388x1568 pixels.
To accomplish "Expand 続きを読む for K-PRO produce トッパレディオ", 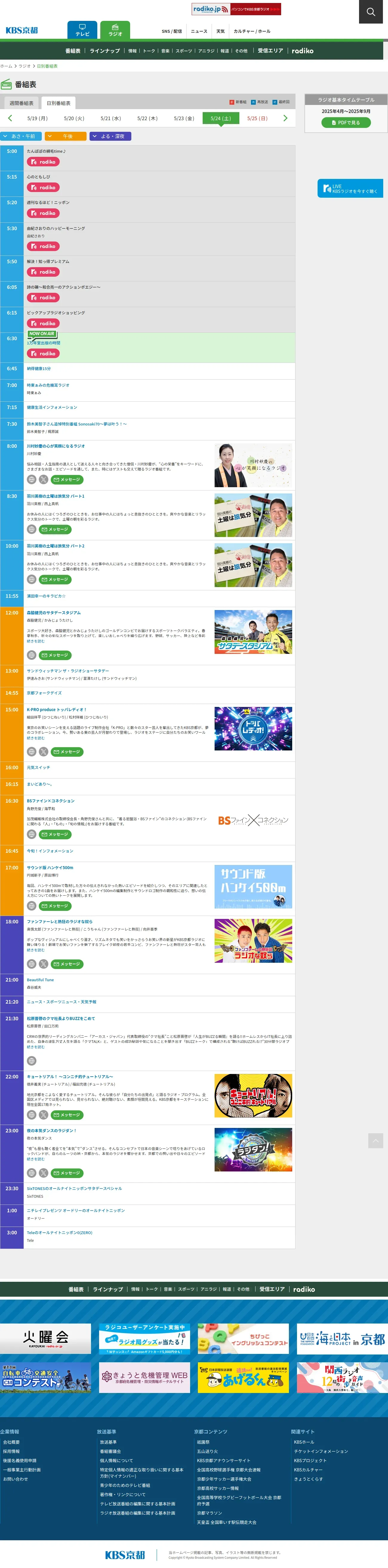I will (x=35, y=738).
